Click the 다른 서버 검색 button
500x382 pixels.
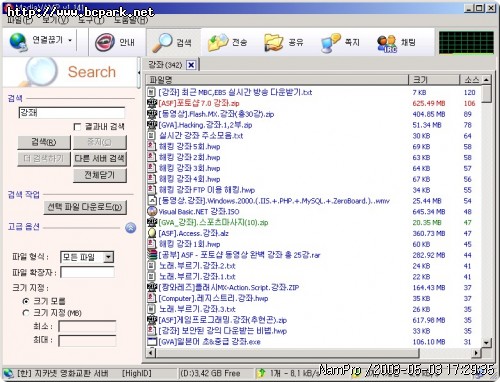[x=100, y=158]
